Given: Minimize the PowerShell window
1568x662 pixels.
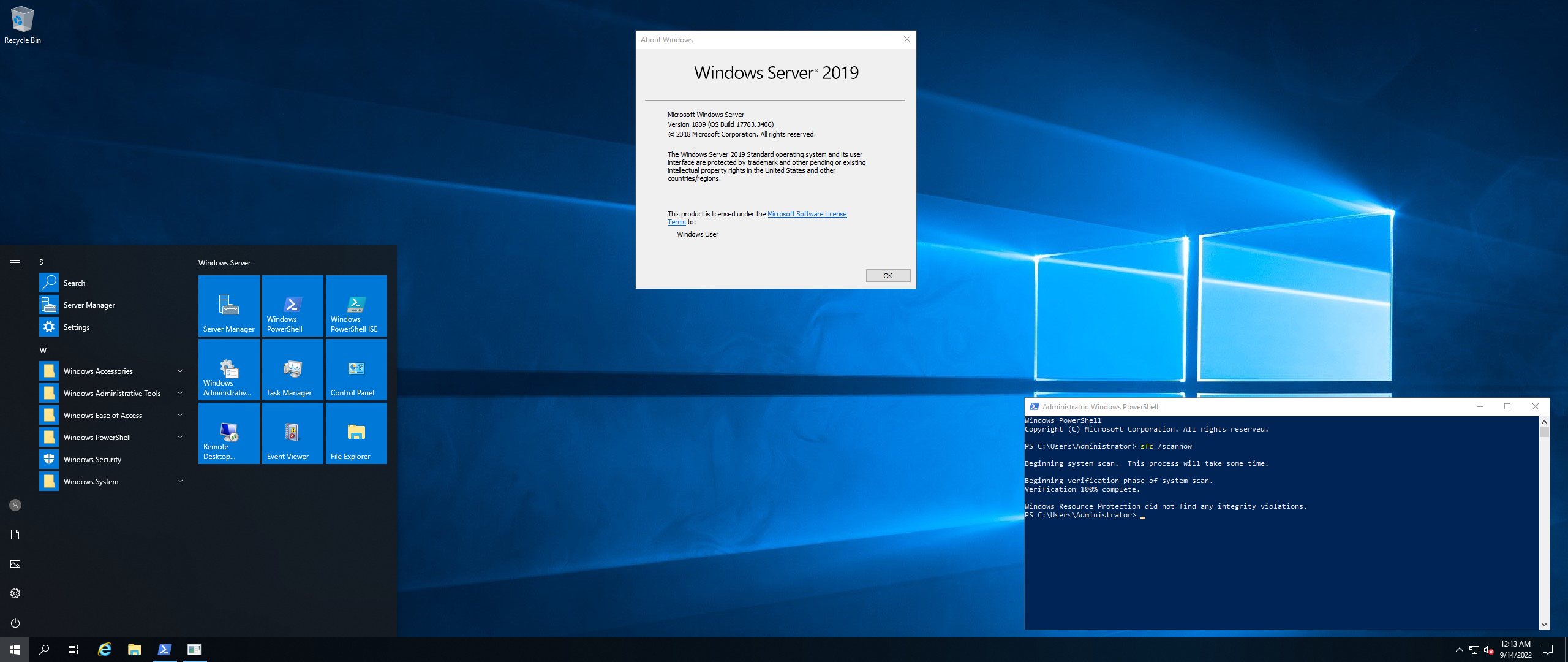Looking at the screenshot, I should pos(1480,406).
